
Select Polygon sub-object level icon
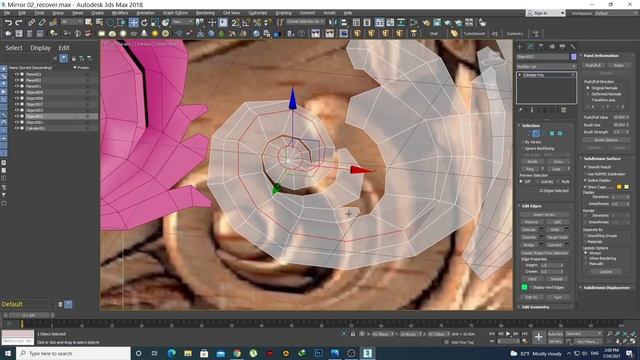[552, 133]
